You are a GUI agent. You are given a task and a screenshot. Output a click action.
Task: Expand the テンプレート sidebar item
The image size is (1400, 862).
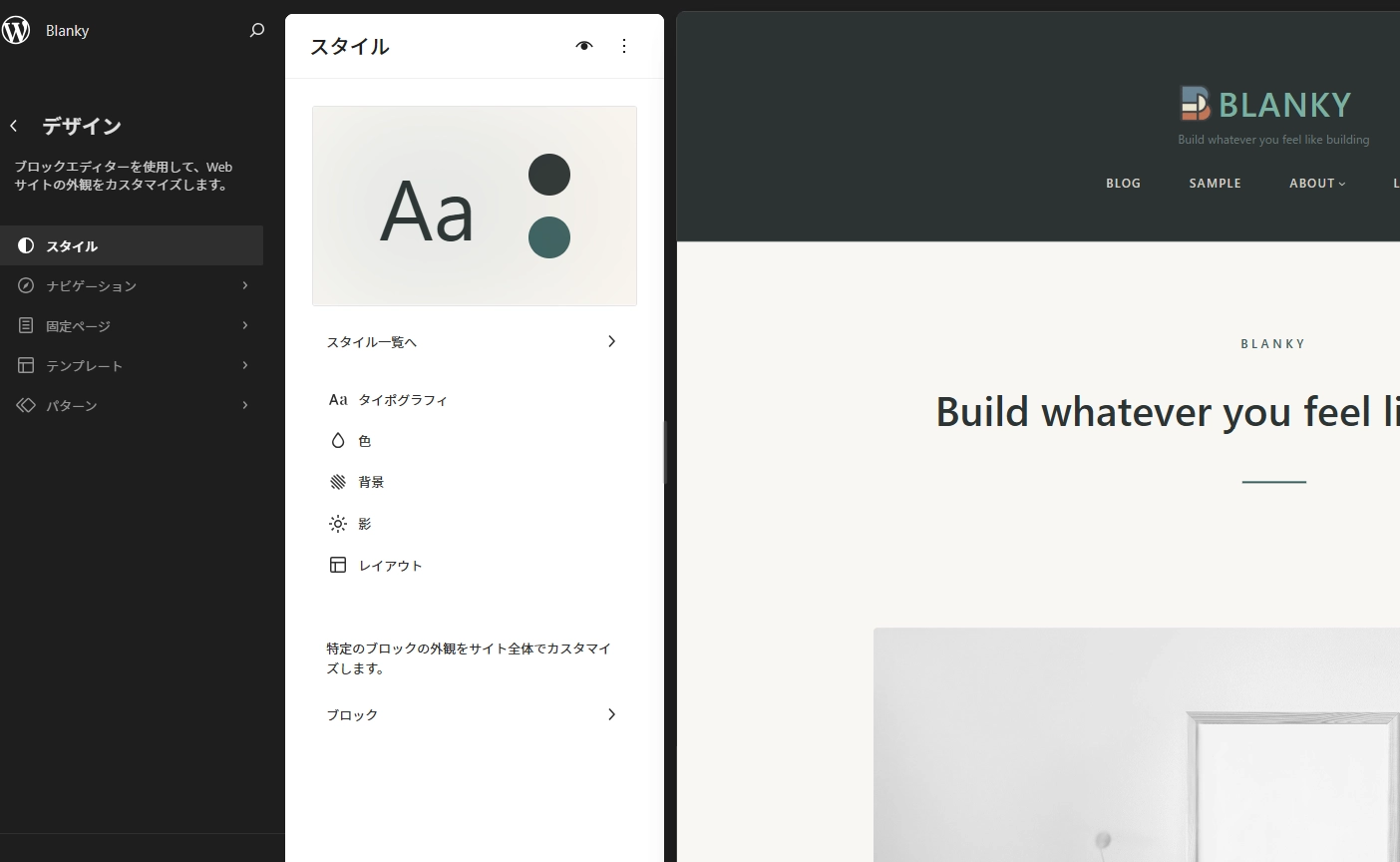coord(132,366)
